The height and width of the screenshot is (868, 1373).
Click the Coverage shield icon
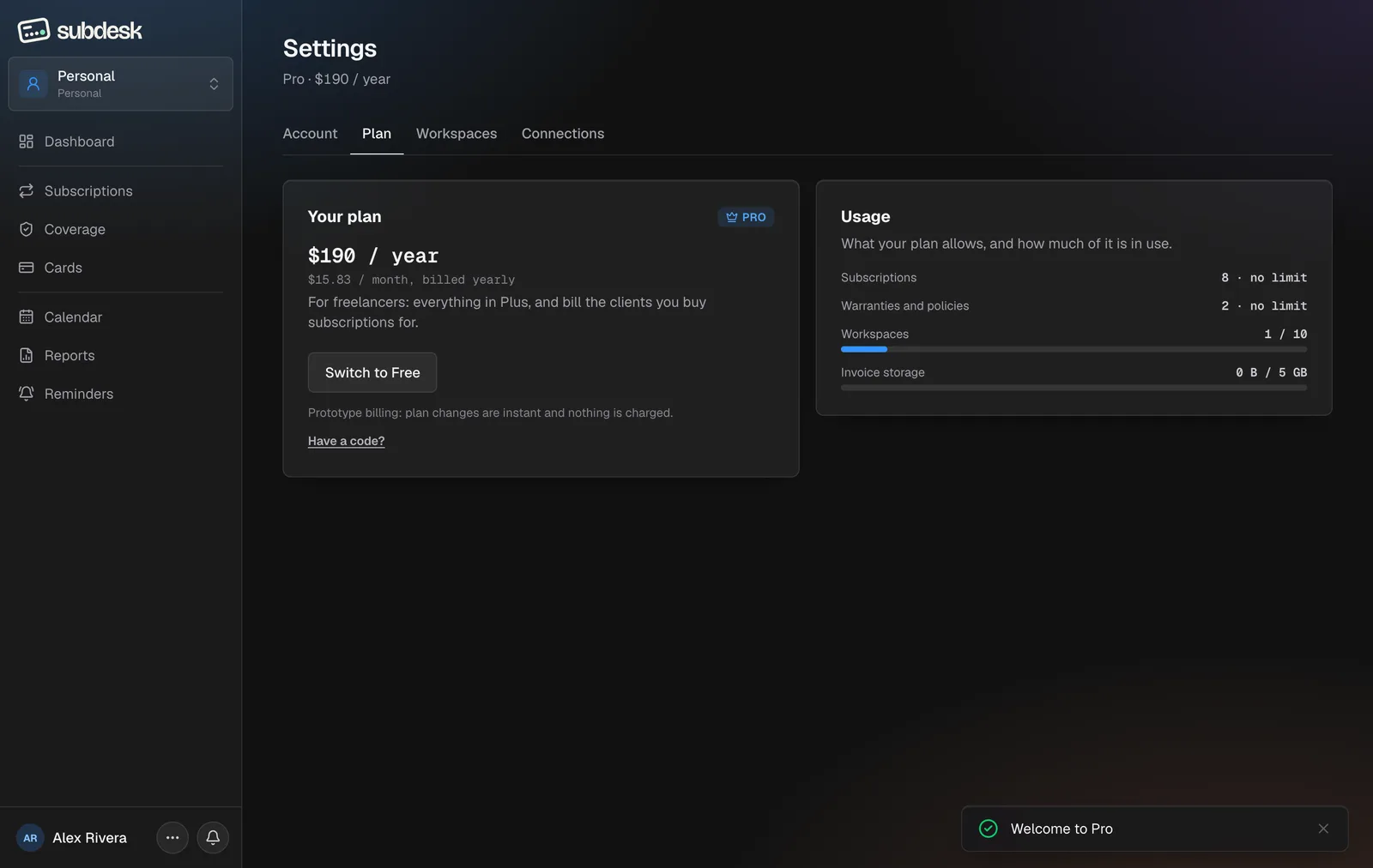coord(27,229)
